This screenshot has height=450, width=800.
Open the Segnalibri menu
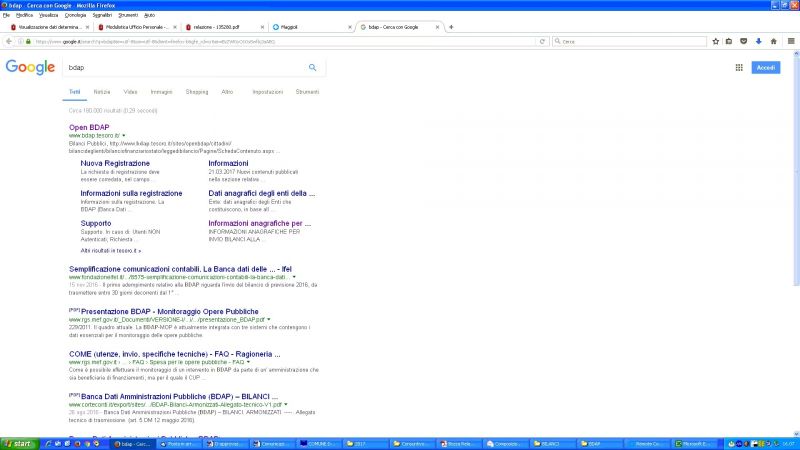[102, 15]
